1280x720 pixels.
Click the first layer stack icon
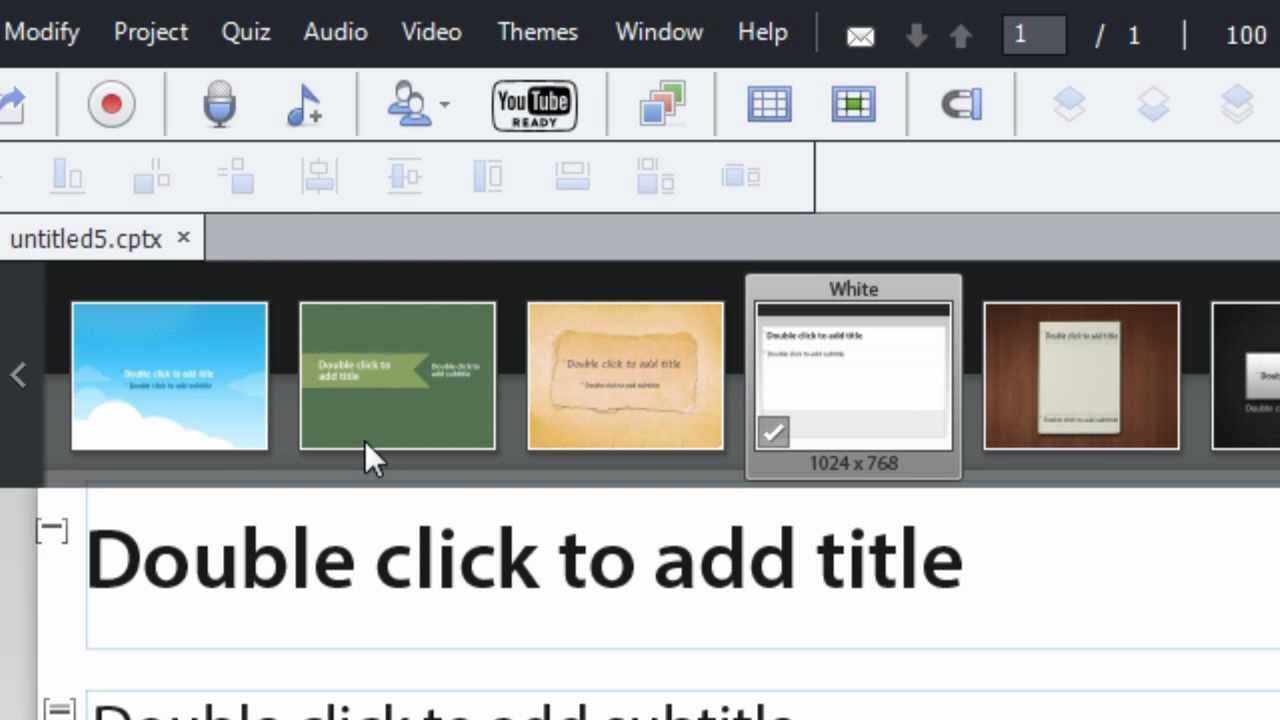click(x=1069, y=104)
